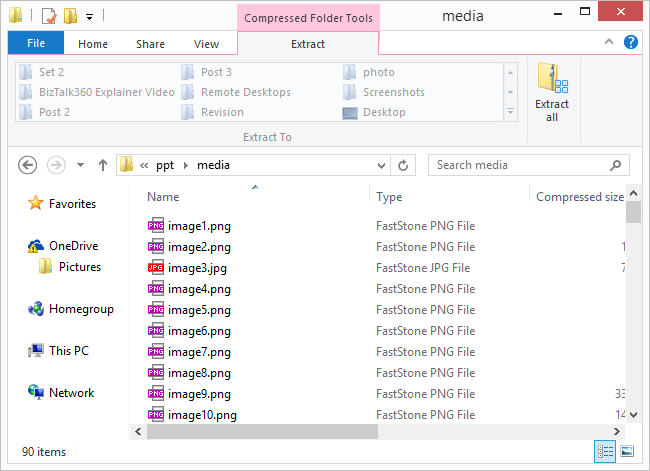Image resolution: width=650 pixels, height=471 pixels.
Task: Expand the Extract To destinations list
Action: tap(512, 112)
